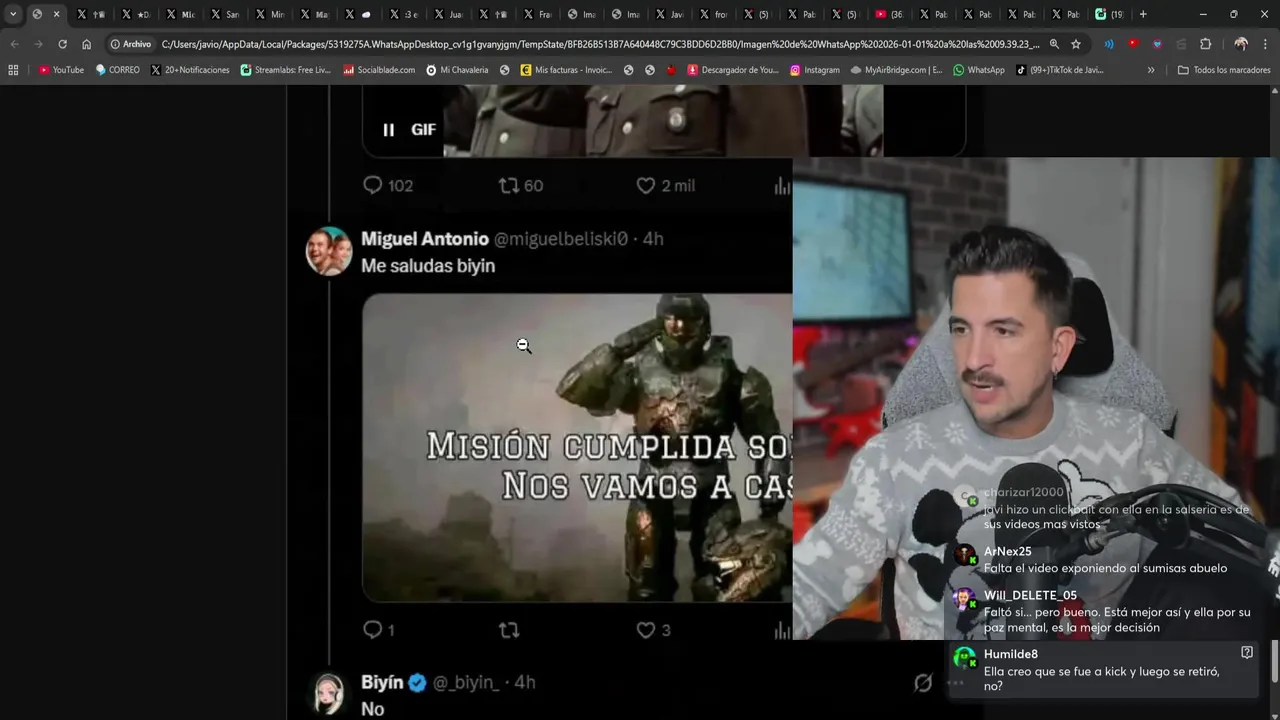Open the Mis facturas - Invoic... bookmark
Viewport: 1280px width, 720px height.
click(x=566, y=70)
